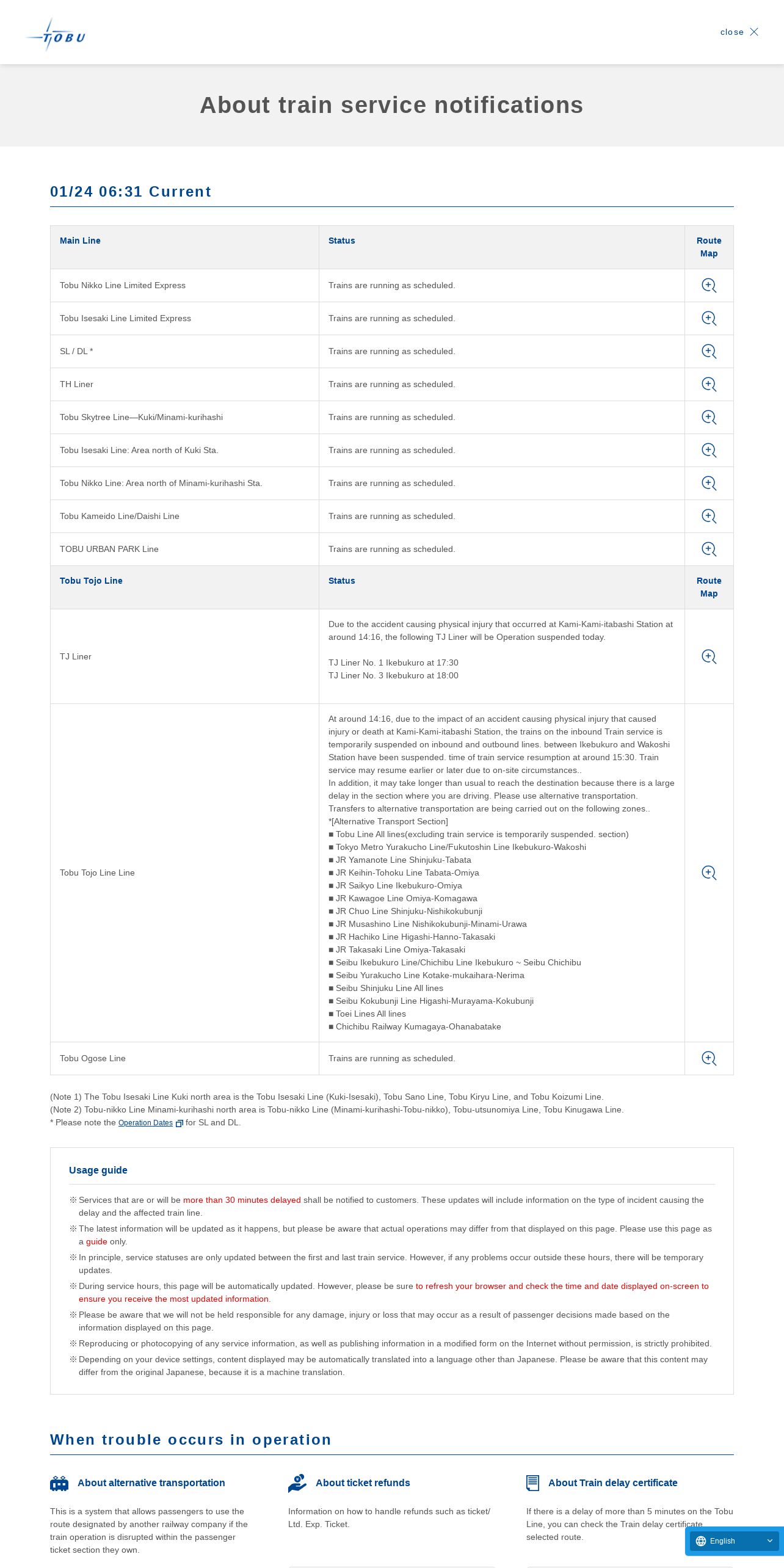Screen dimensions: 784x1568
Task: Click the SL / DL * row name
Action: pos(76,351)
